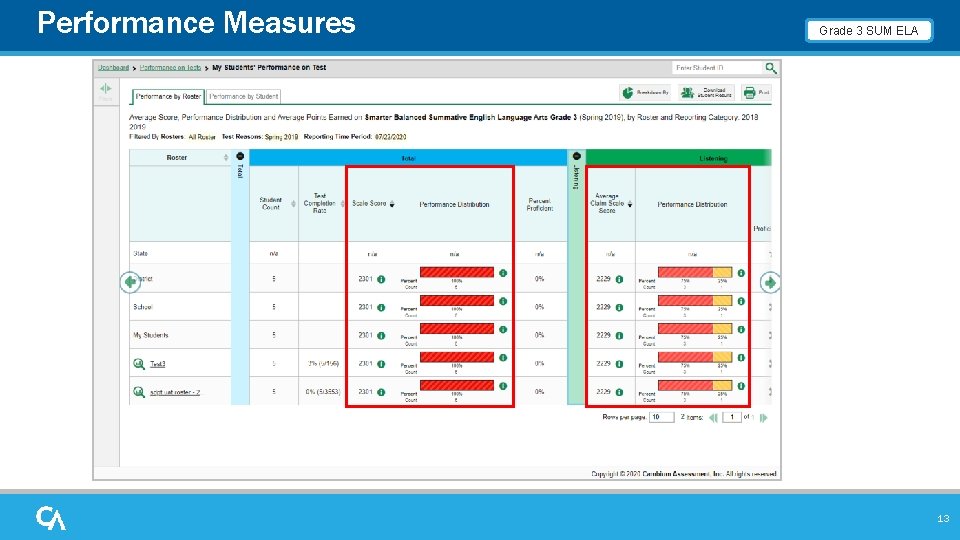The width and height of the screenshot is (960, 540).
Task: Click the Percent Proficient column header
Action: click(540, 204)
